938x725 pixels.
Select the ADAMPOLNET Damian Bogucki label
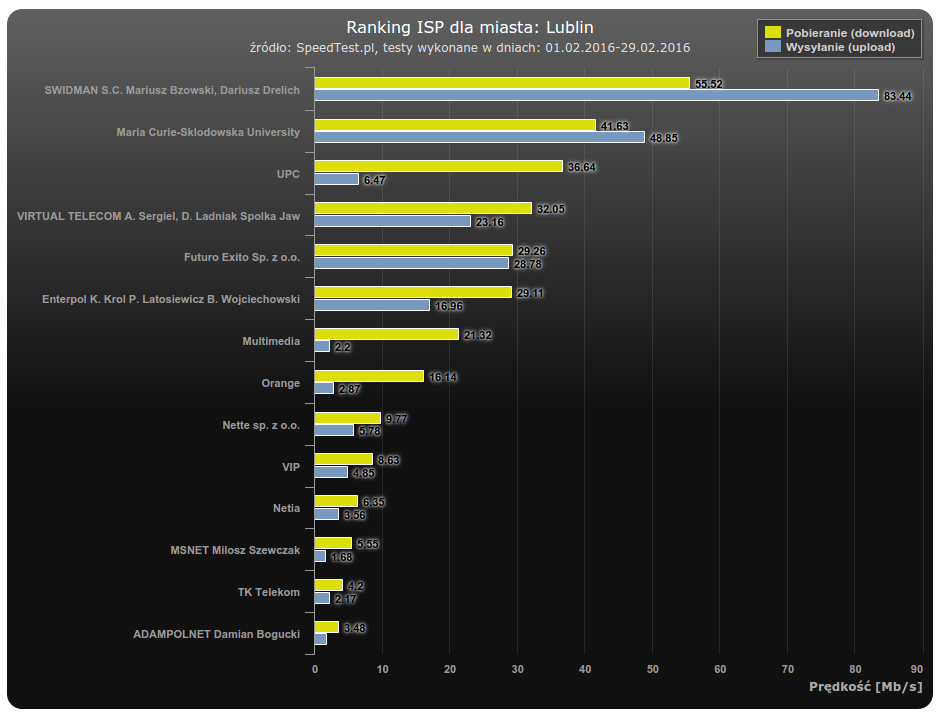click(217, 634)
